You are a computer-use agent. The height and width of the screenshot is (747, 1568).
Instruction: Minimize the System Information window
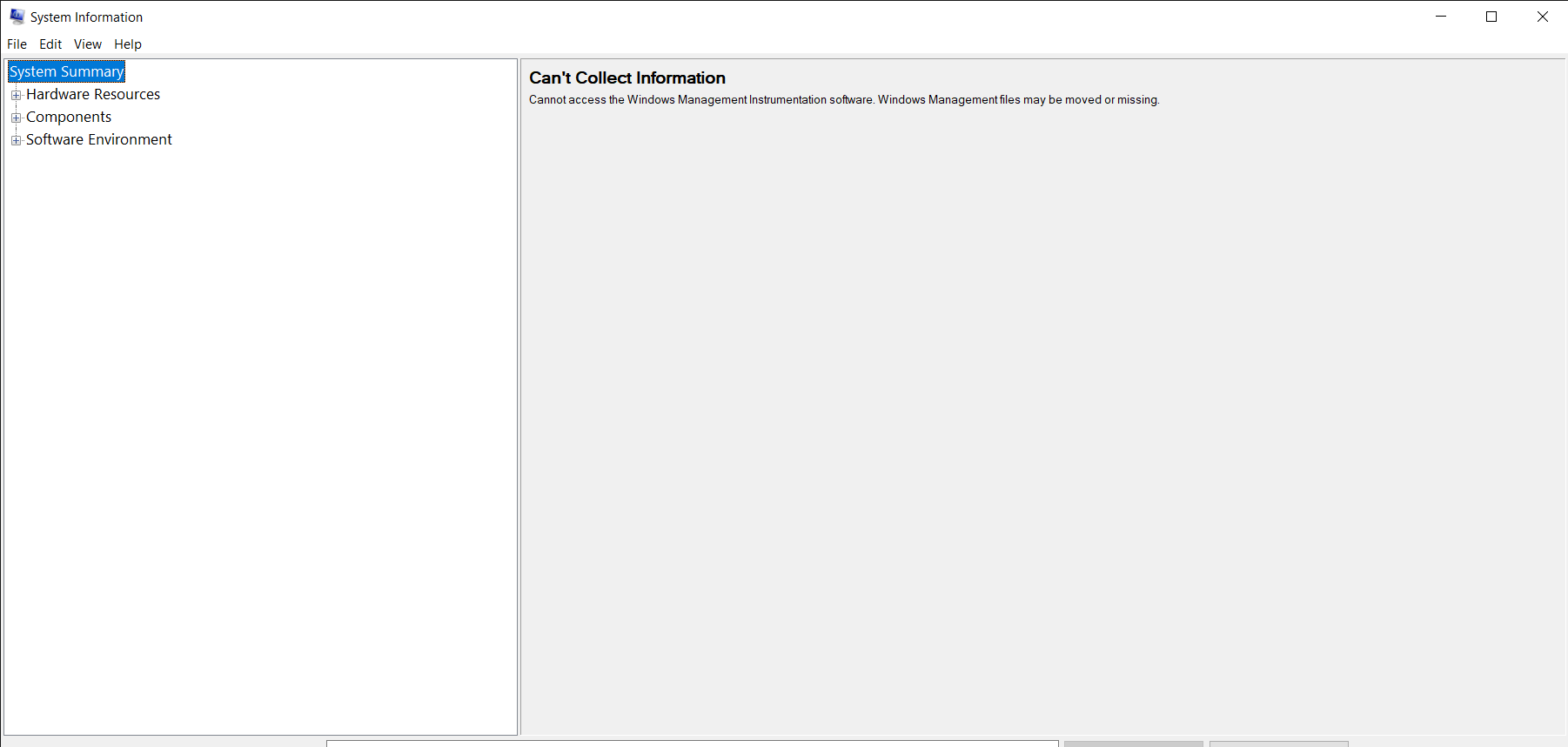tap(1441, 17)
